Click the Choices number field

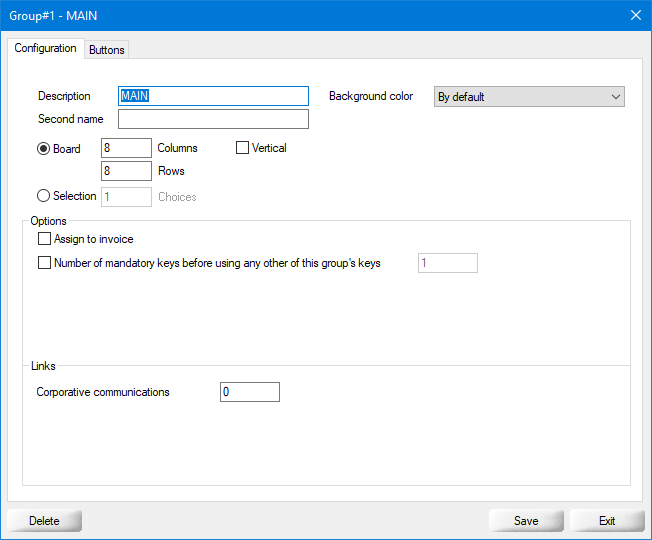click(x=127, y=197)
